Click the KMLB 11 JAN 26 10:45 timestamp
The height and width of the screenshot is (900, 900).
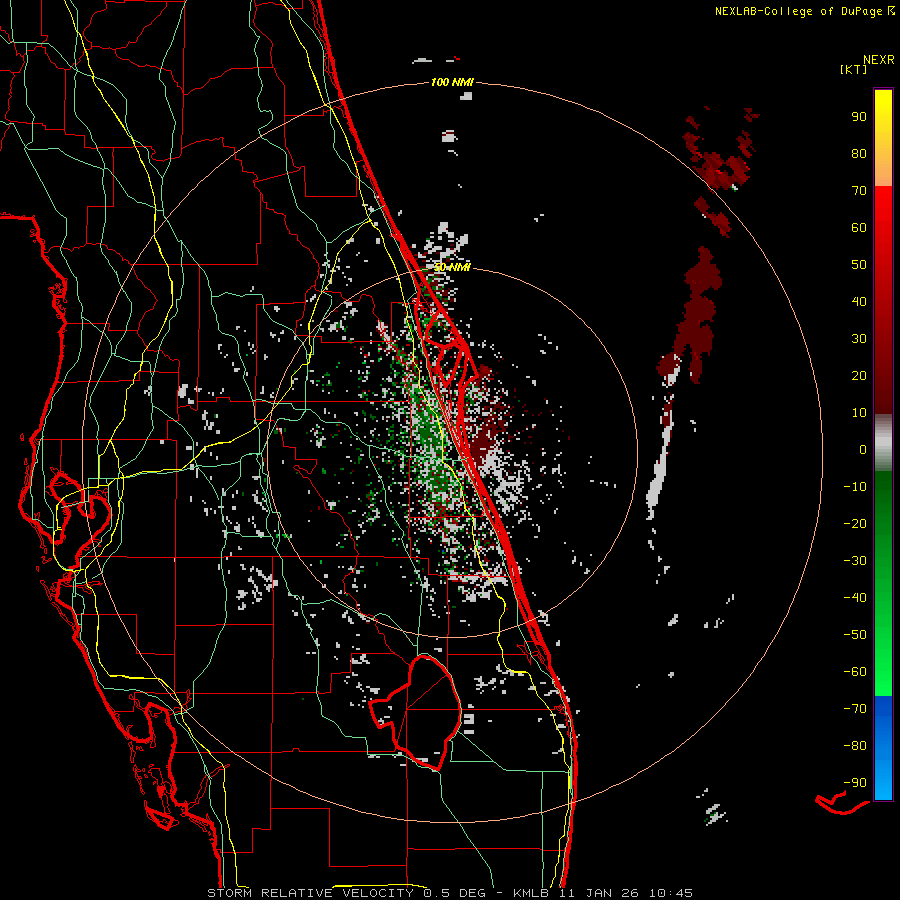click(x=602, y=893)
